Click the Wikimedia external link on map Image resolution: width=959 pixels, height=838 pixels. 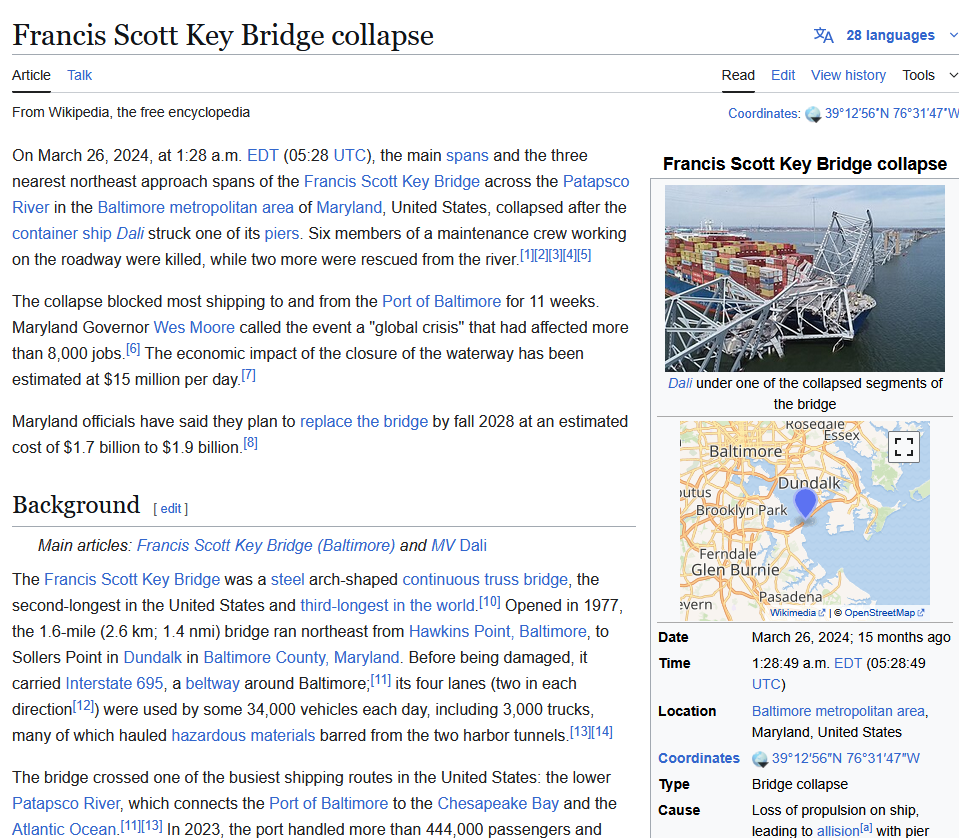(797, 612)
